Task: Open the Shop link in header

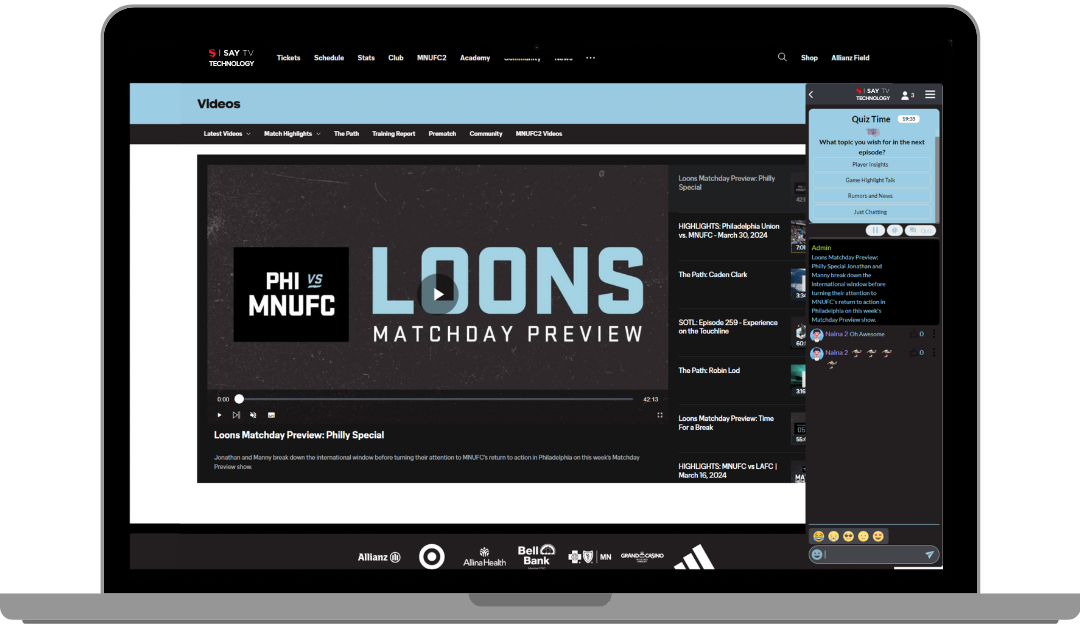Action: tap(809, 58)
